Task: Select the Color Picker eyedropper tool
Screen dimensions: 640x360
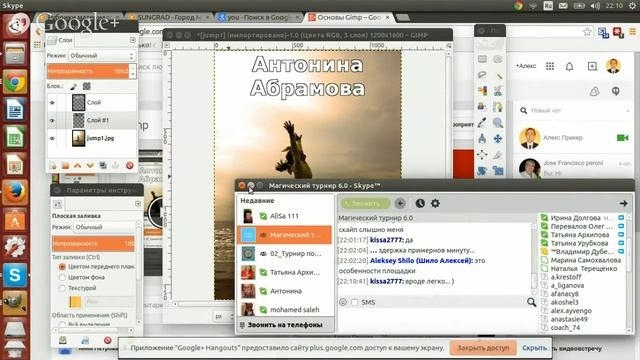Action: click(482, 123)
